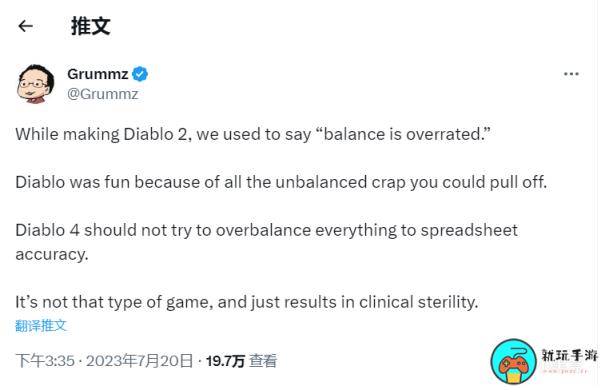Click the blue verified badge beside Grummz
This screenshot has height=386, width=601.
pyautogui.click(x=140, y=74)
